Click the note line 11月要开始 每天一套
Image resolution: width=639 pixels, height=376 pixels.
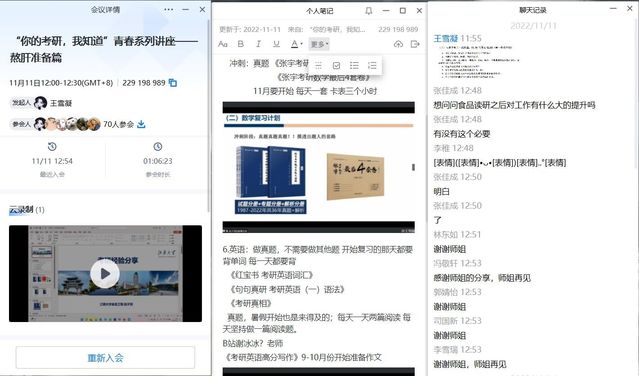pos(315,91)
